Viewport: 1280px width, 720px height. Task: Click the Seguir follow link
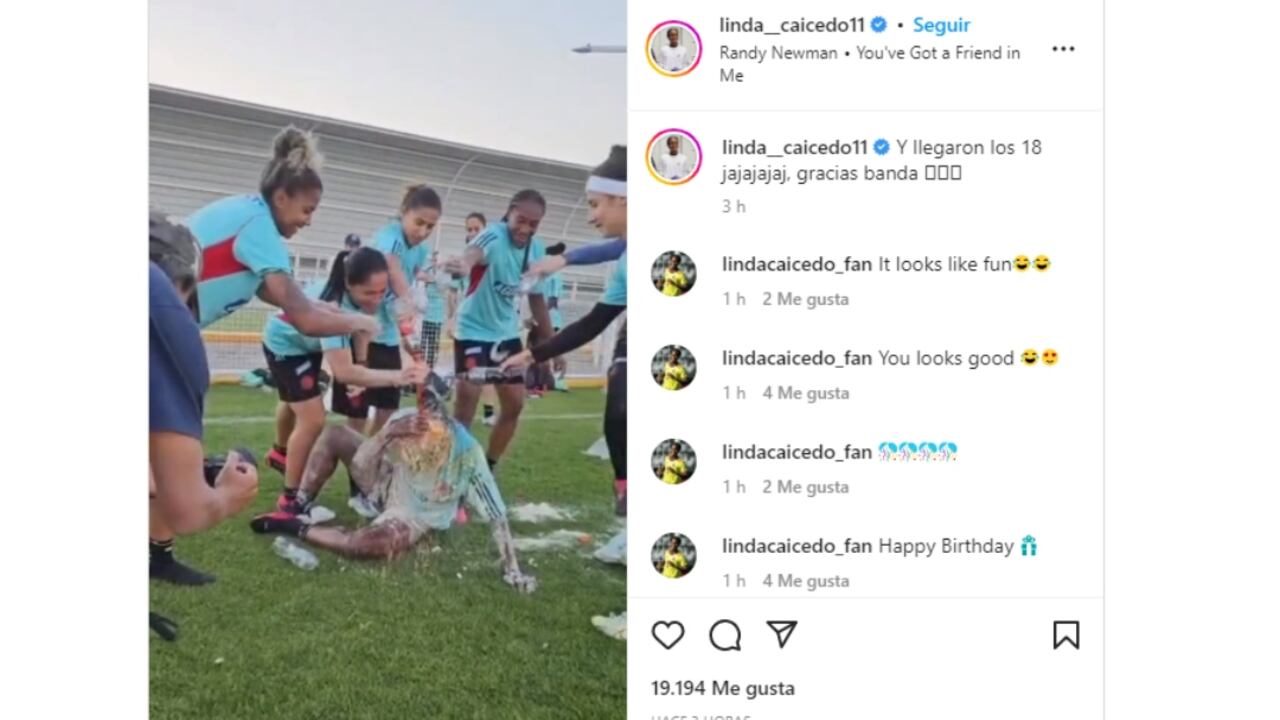pos(941,25)
